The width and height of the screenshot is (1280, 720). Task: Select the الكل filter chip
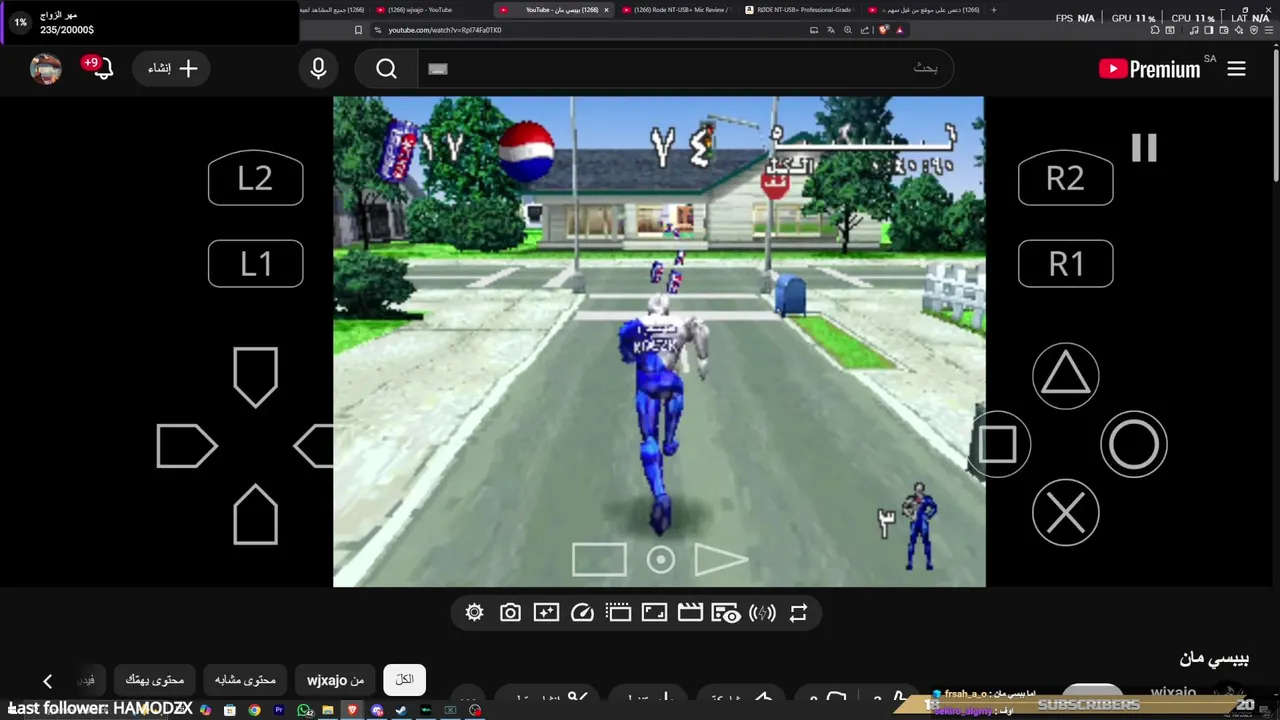pos(404,680)
